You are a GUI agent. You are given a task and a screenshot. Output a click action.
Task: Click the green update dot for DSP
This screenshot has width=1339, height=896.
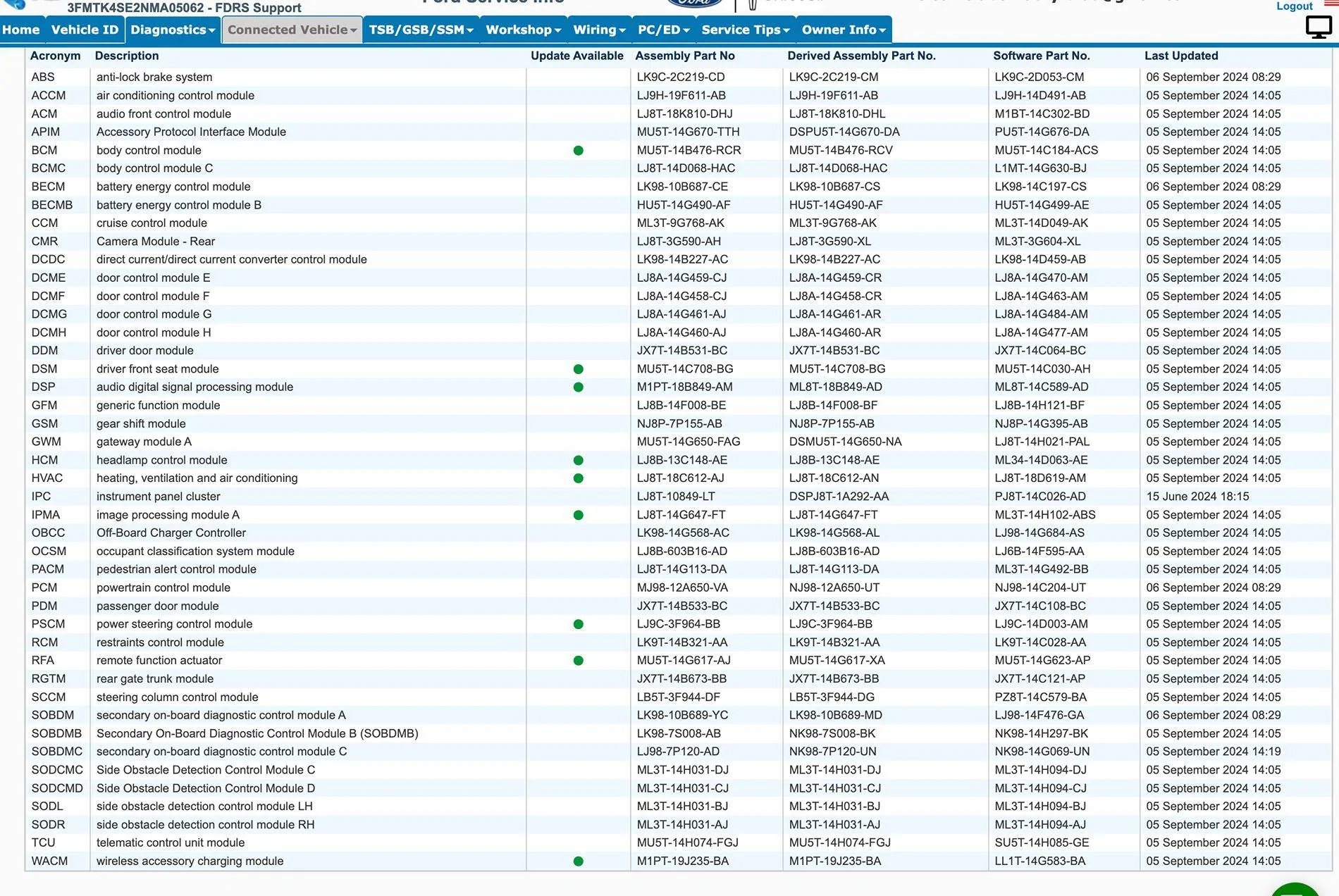579,387
